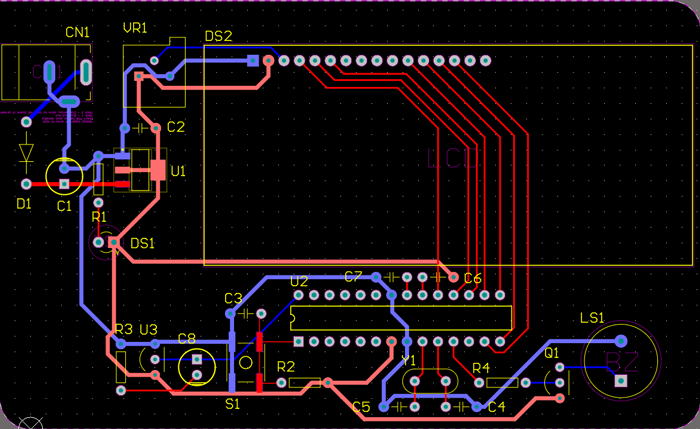This screenshot has height=429, width=700.
Task: Click the diode symbol above D1
Action: [26, 153]
